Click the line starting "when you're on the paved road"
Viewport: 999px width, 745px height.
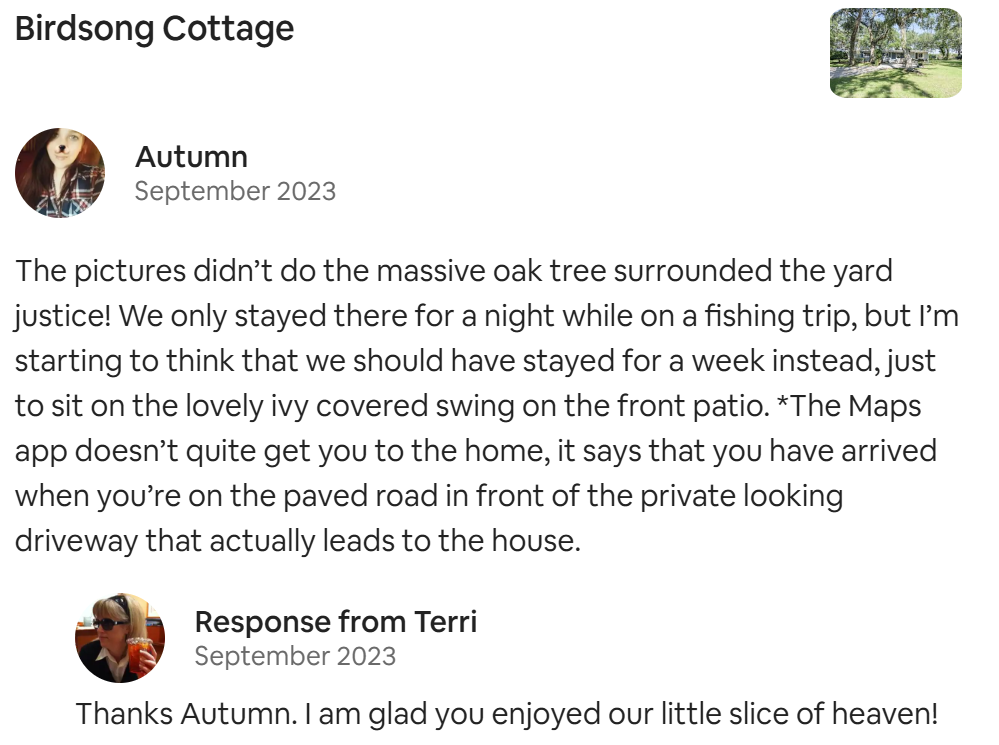pyautogui.click(x=429, y=496)
